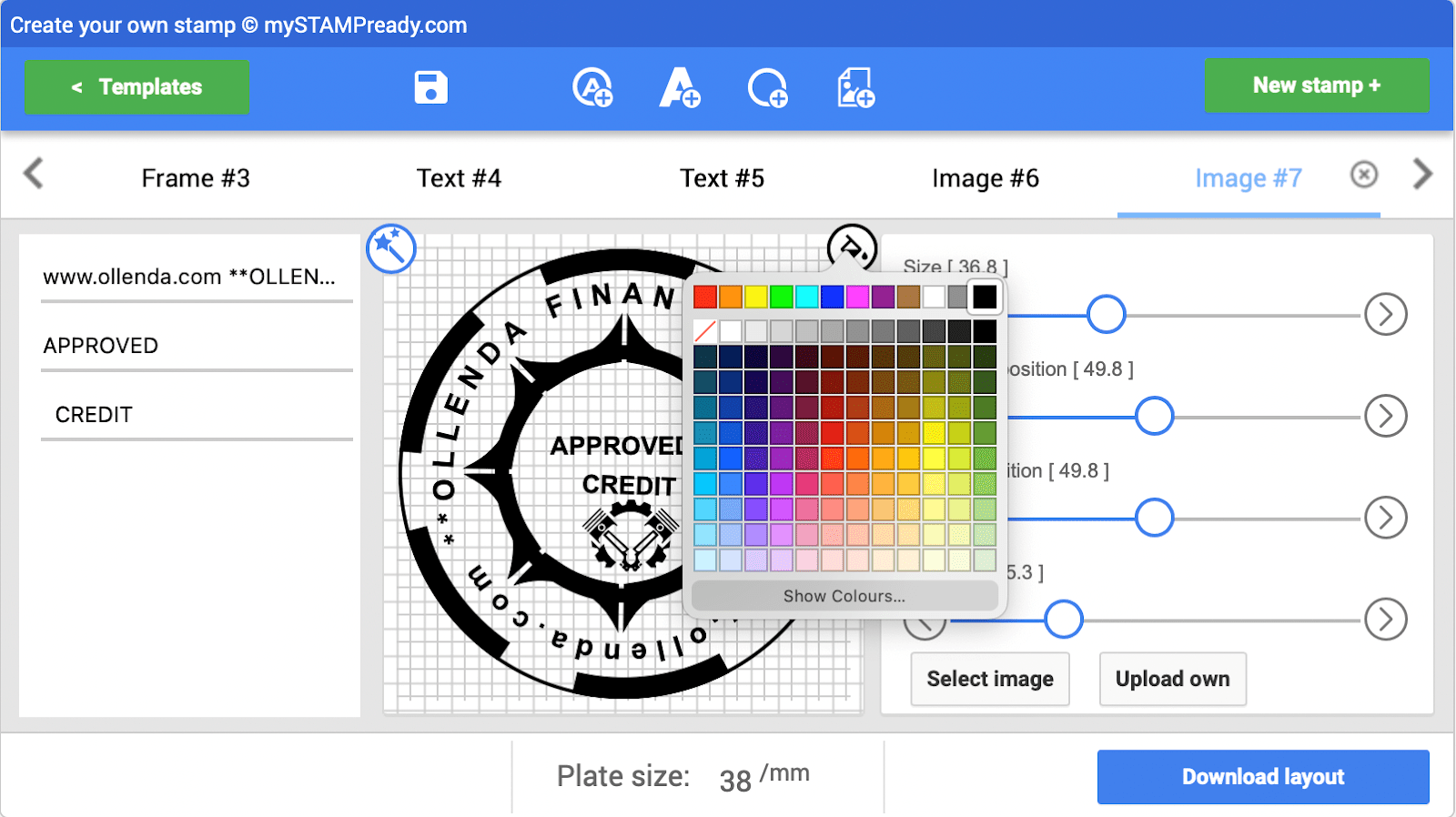Select the no-colour swatch with red diagonal line
This screenshot has height=817, width=1456.
pos(705,331)
